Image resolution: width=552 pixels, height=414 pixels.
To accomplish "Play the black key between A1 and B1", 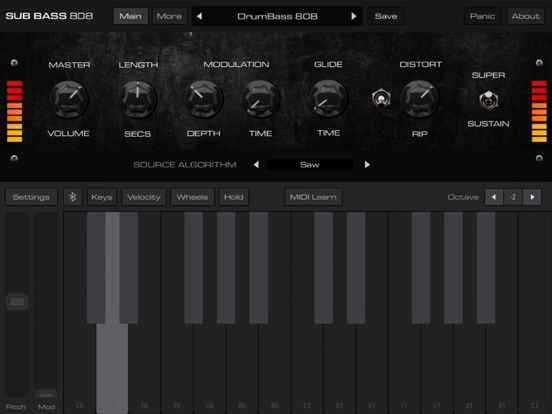I will pyautogui.click(x=486, y=268).
